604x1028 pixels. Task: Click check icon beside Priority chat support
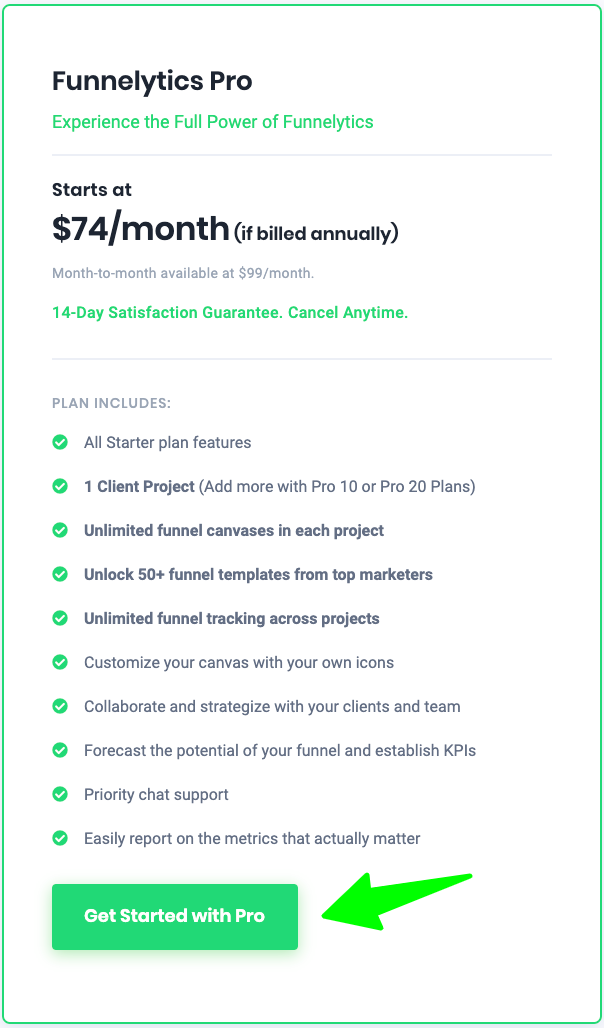[x=60, y=794]
